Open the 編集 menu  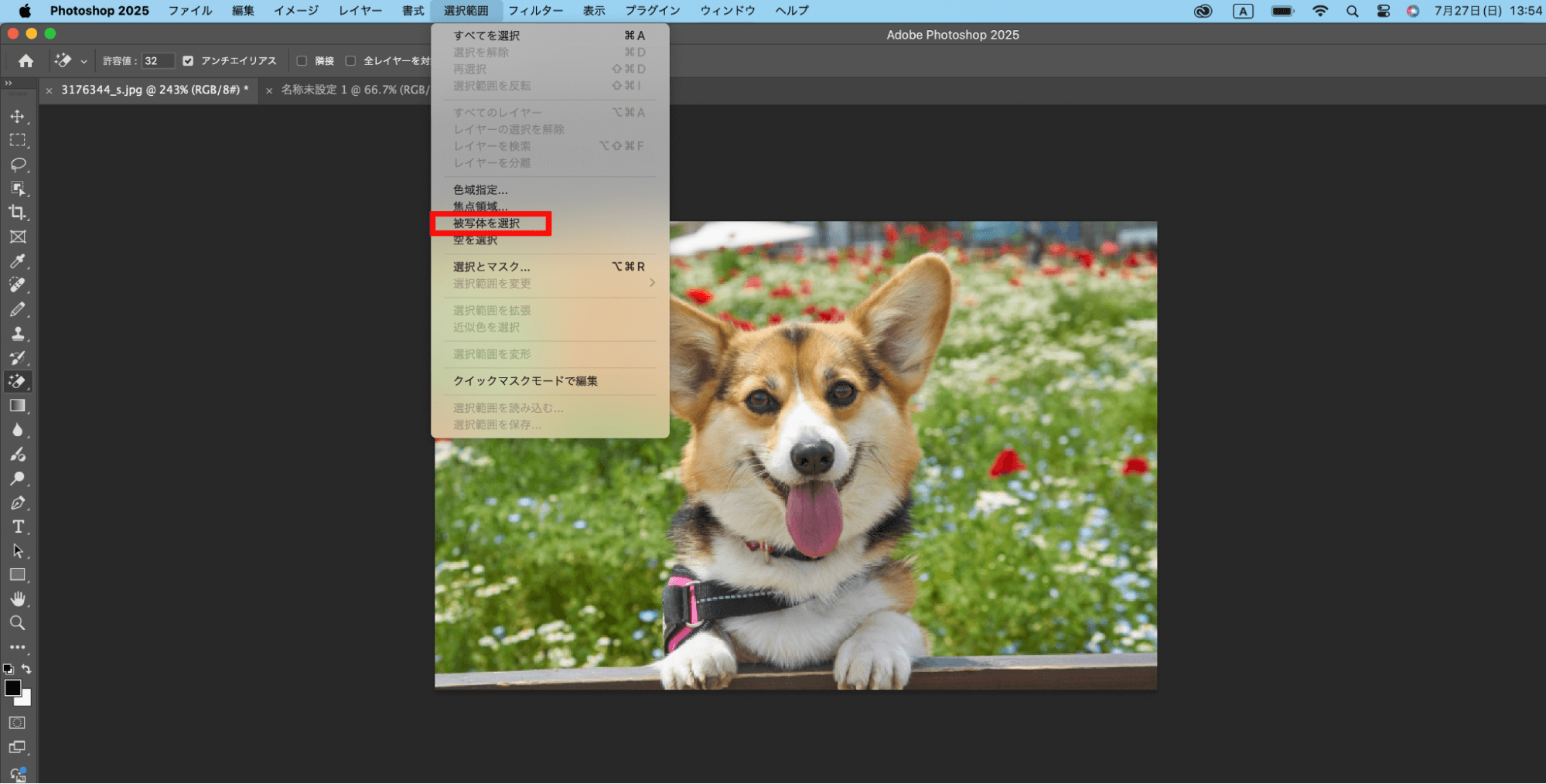click(x=243, y=11)
